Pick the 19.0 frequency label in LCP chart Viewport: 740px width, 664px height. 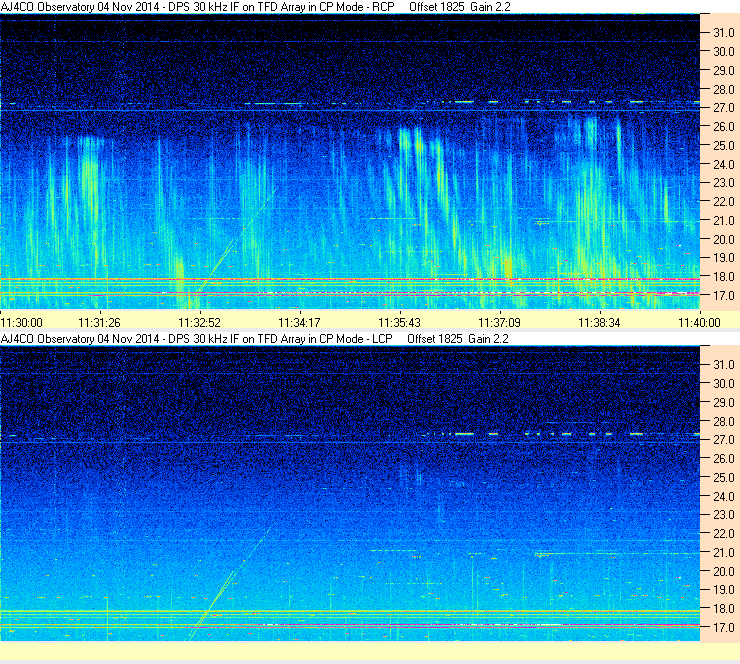click(x=723, y=589)
